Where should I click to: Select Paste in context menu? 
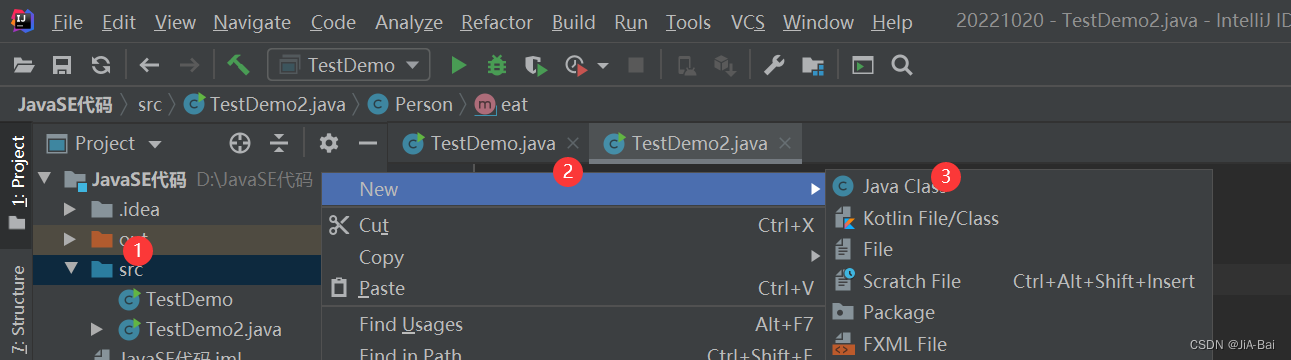pyautogui.click(x=573, y=289)
